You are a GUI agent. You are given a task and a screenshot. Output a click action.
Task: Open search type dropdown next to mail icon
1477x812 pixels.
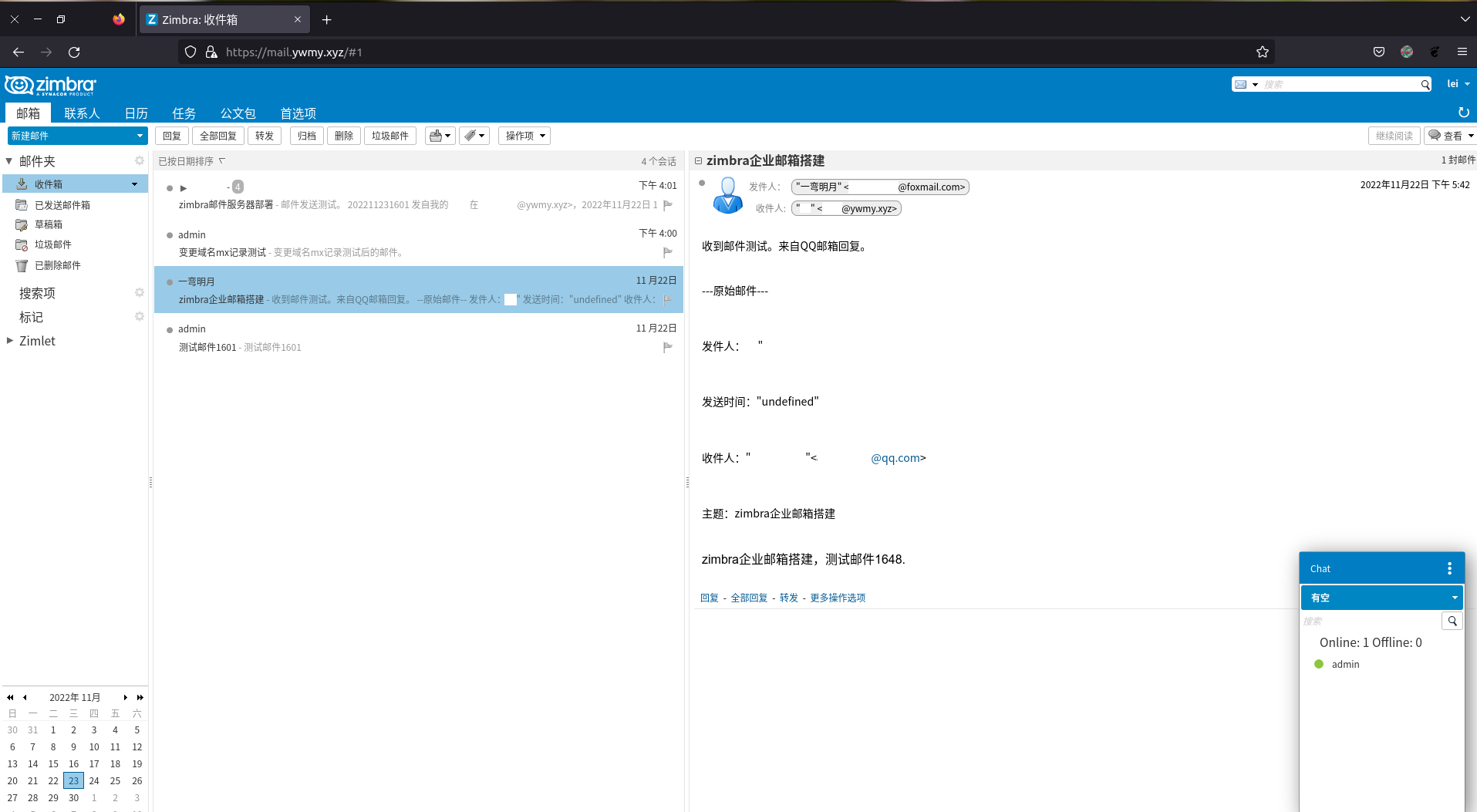(1255, 85)
